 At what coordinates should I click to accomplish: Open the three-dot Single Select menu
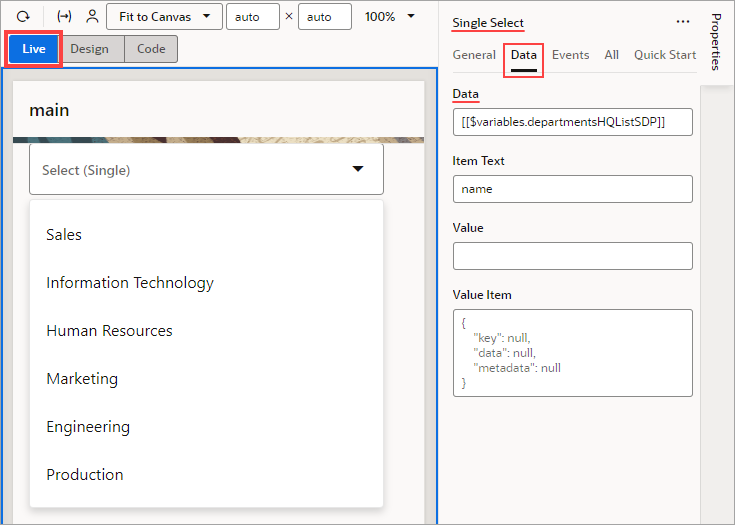point(683,22)
